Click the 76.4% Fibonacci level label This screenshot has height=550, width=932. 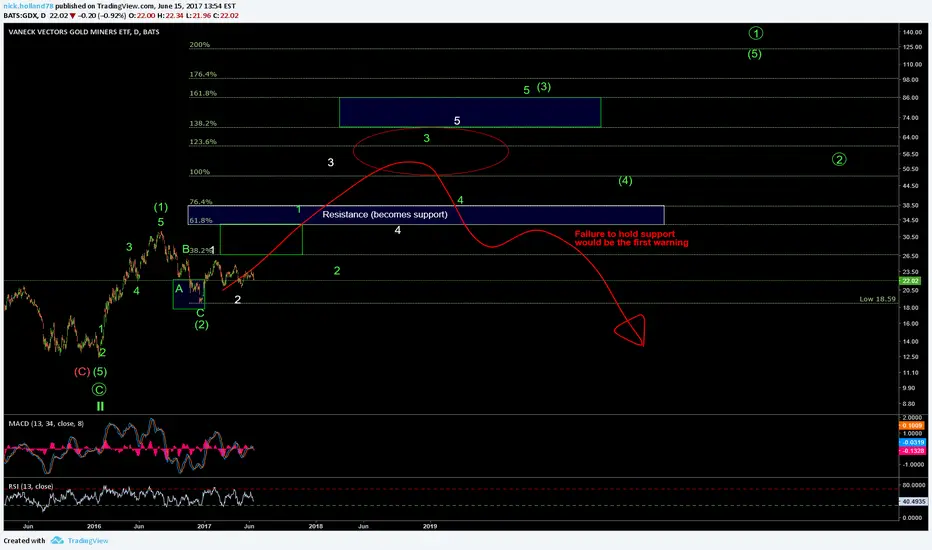pyautogui.click(x=201, y=202)
